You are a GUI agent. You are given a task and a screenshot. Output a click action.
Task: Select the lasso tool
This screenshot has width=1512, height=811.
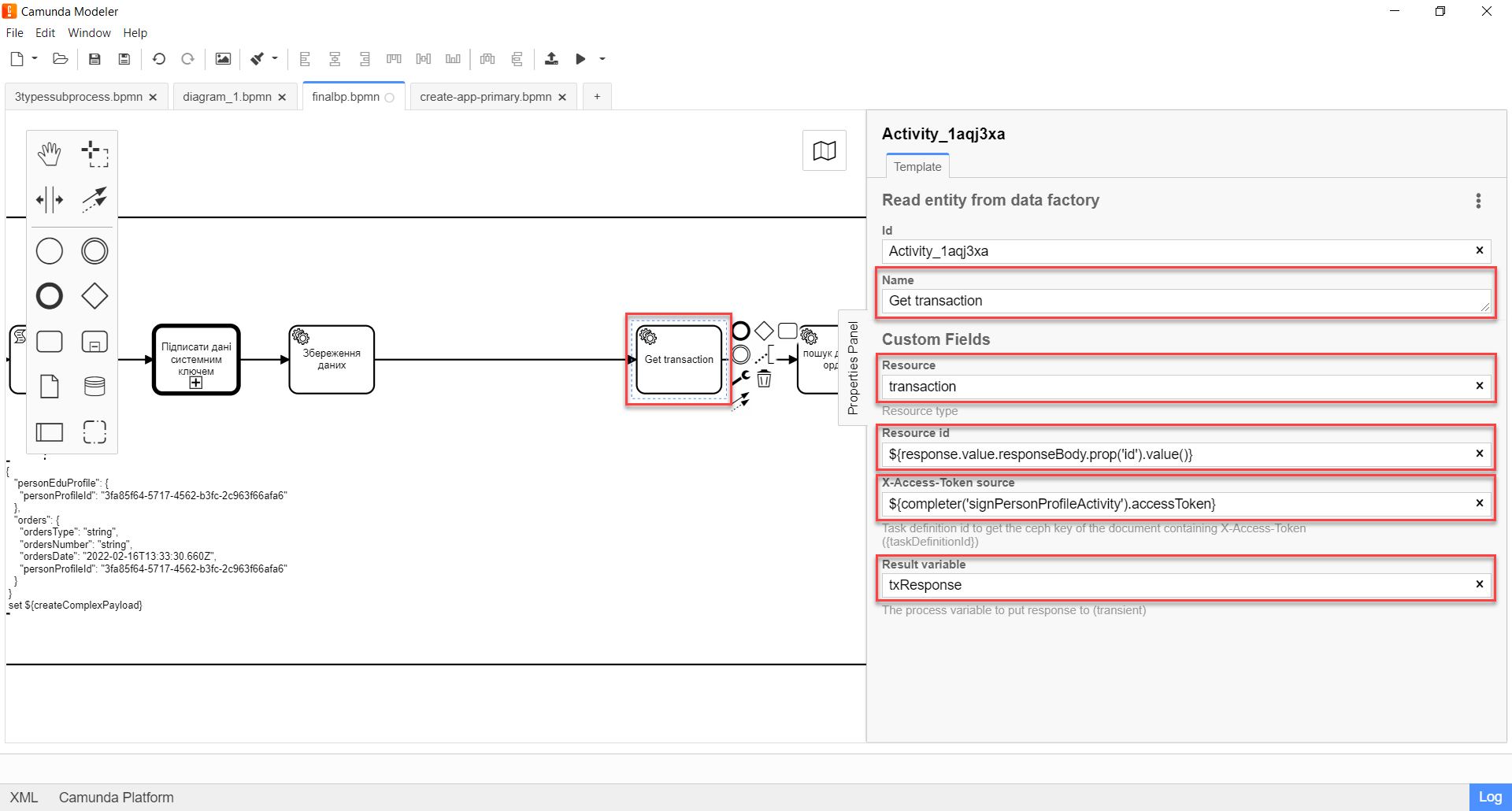coord(94,154)
